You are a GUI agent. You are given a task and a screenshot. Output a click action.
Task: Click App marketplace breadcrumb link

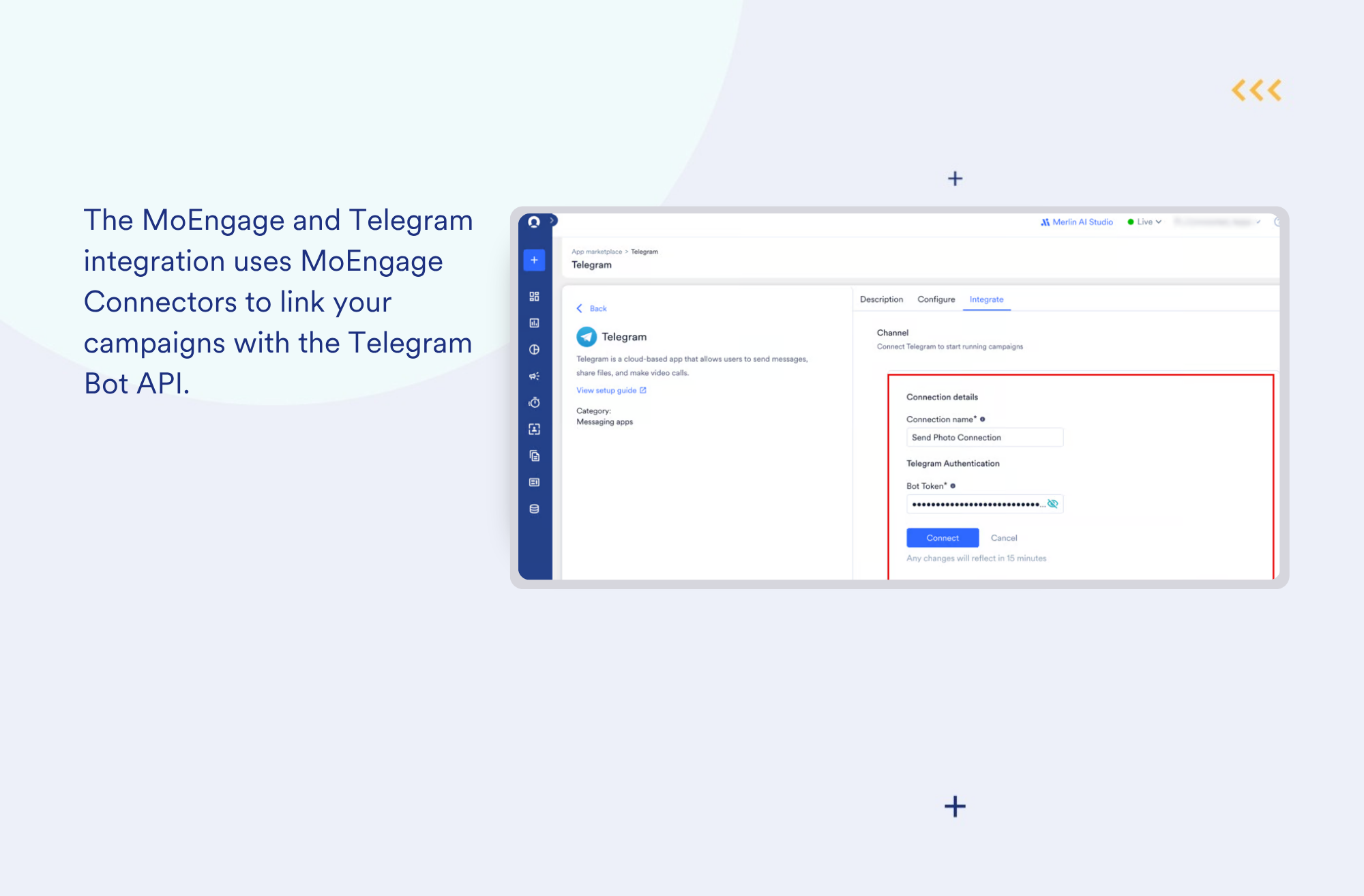point(597,252)
